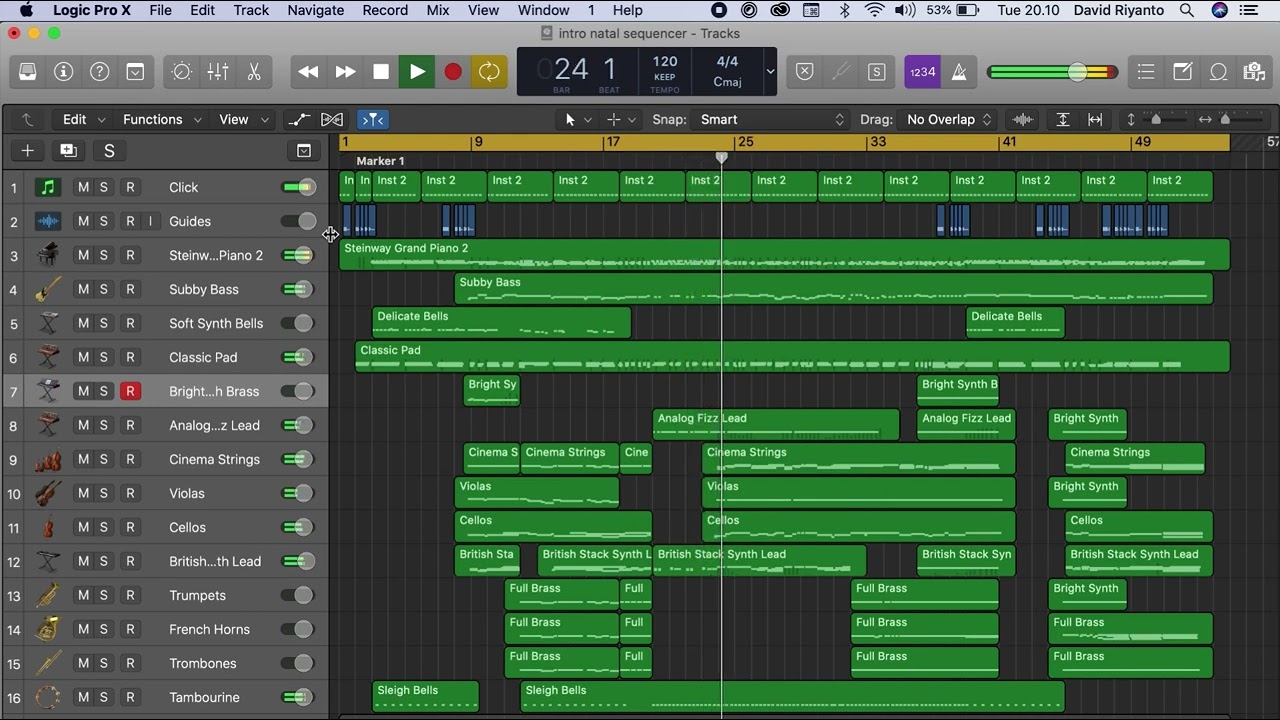
Task: Click the Fast Forward transport button
Action: (345, 72)
